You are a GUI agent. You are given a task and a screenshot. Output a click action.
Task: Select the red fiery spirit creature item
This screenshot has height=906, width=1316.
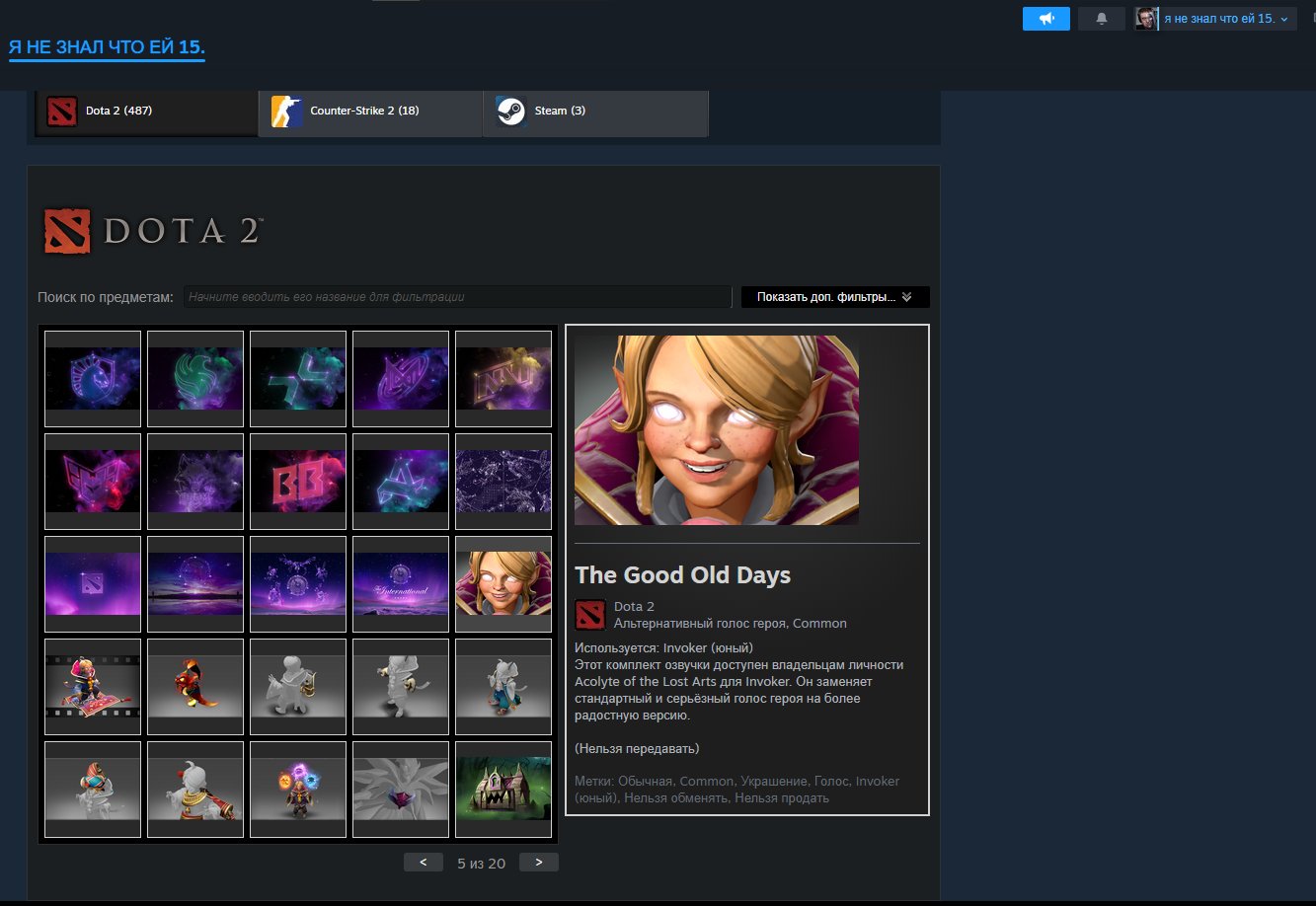coord(195,687)
